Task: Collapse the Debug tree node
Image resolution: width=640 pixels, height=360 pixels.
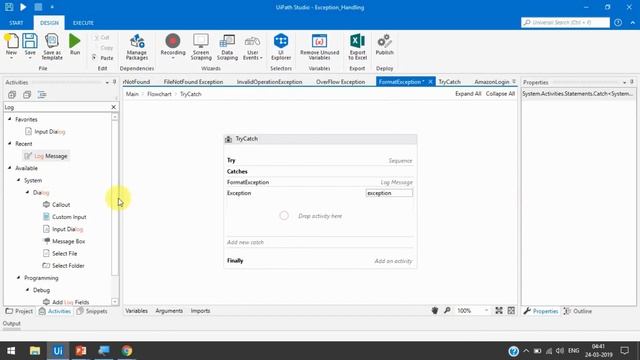Action: [28, 290]
